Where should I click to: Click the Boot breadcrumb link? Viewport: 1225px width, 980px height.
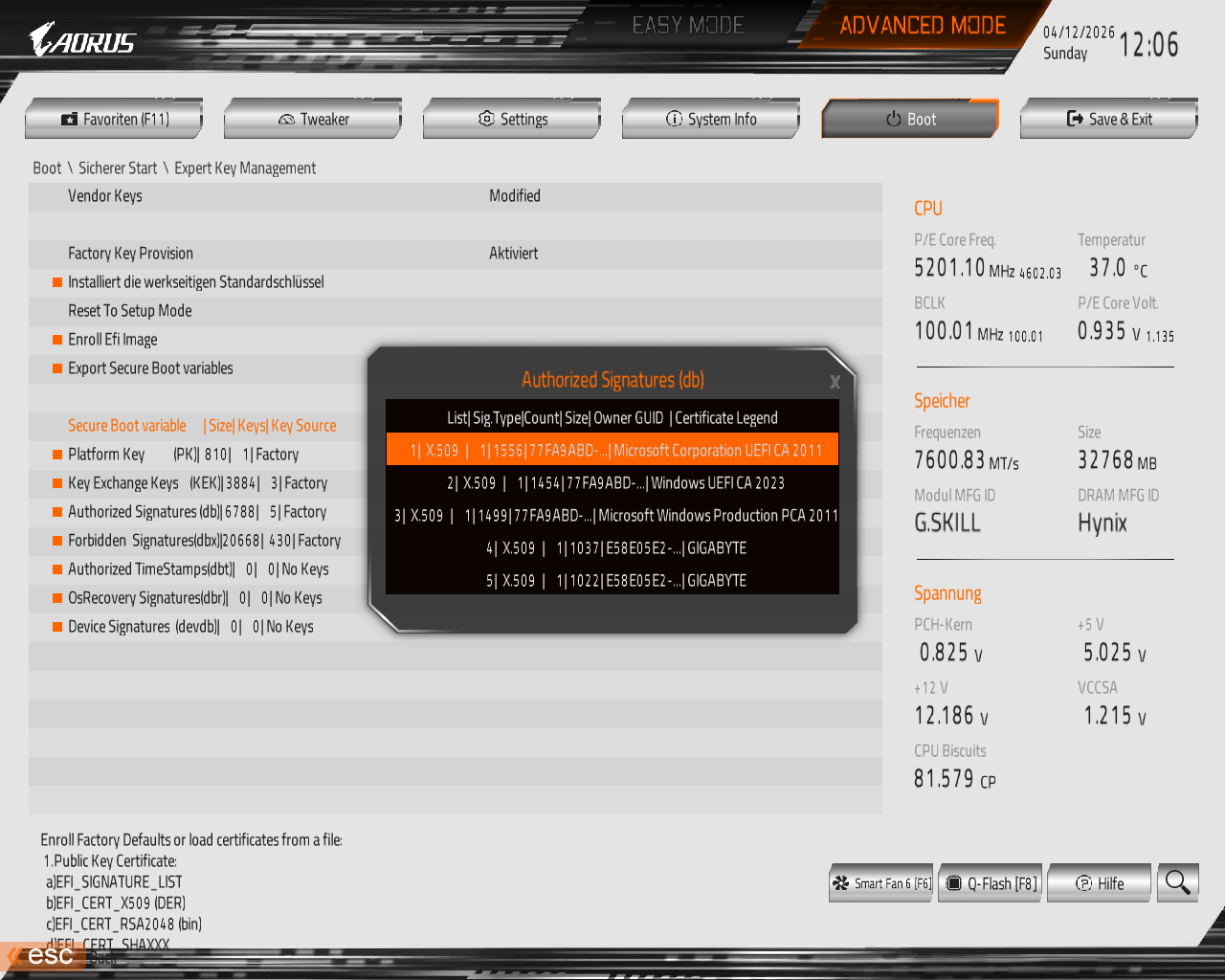[x=47, y=168]
